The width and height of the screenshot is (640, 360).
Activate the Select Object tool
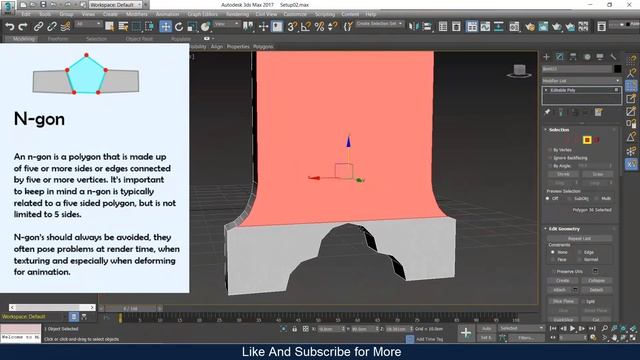(x=109, y=27)
